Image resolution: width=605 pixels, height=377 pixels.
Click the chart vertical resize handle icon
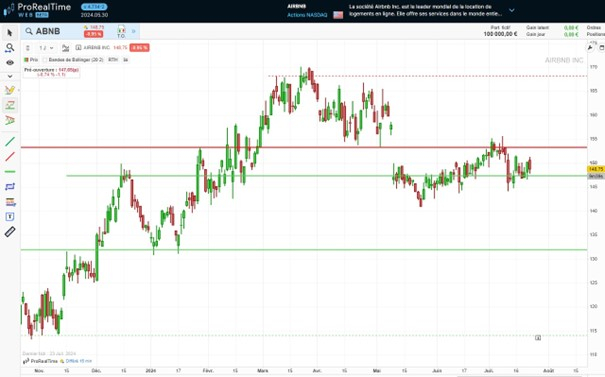point(28,48)
